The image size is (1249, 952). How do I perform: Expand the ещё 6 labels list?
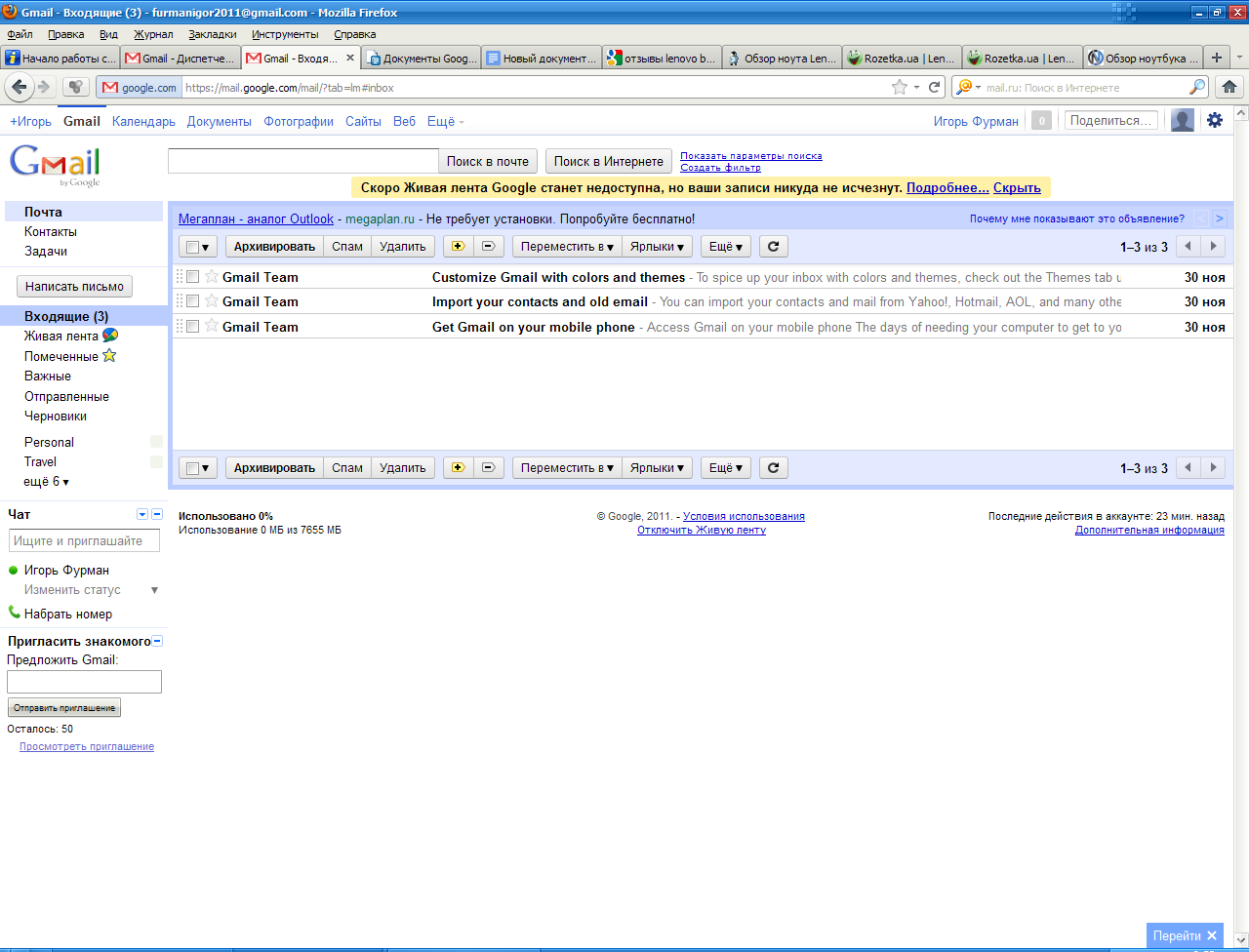pos(46,482)
